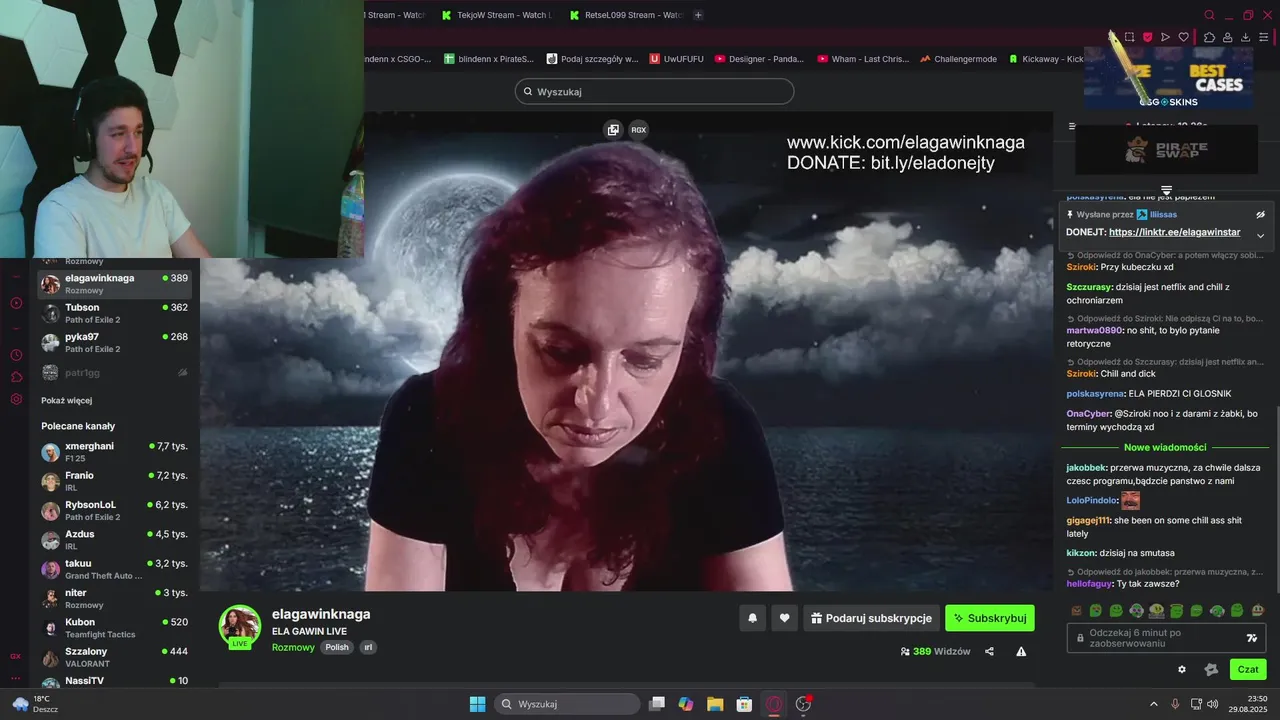Click the Rozmowy category link under streamer name
Screen dimensions: 1280x720
tap(293, 647)
